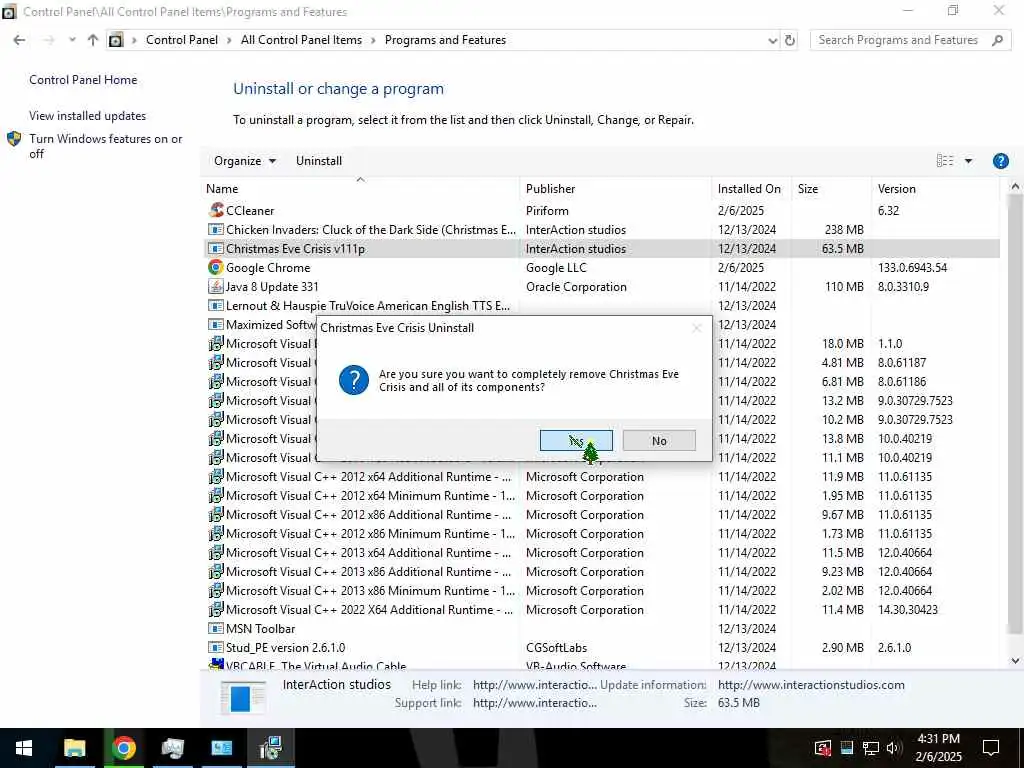The image size is (1024, 768).
Task: Open the Control Panel Home link
Action: [83, 80]
